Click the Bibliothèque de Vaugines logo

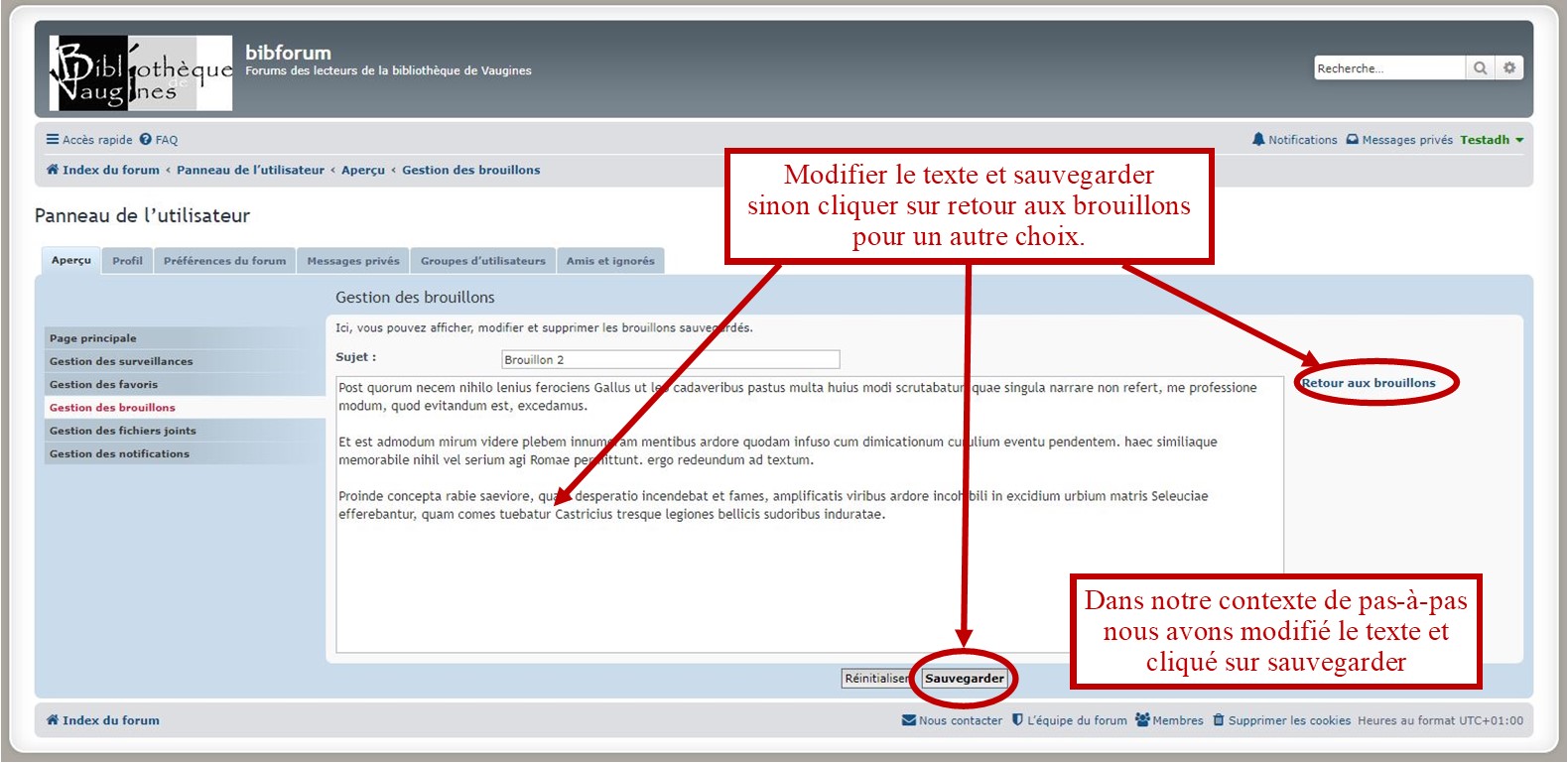coord(141,73)
